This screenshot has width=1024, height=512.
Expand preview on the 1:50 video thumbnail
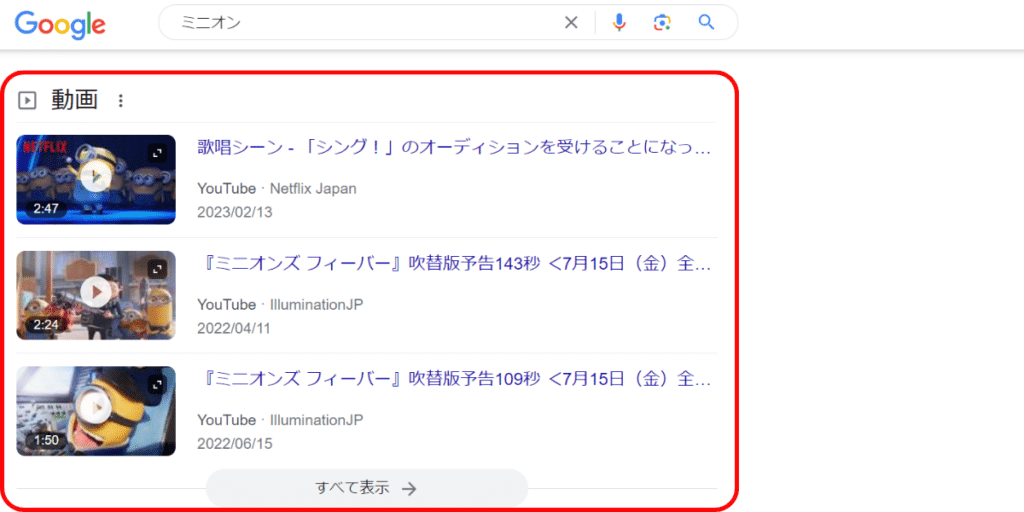pyautogui.click(x=157, y=385)
